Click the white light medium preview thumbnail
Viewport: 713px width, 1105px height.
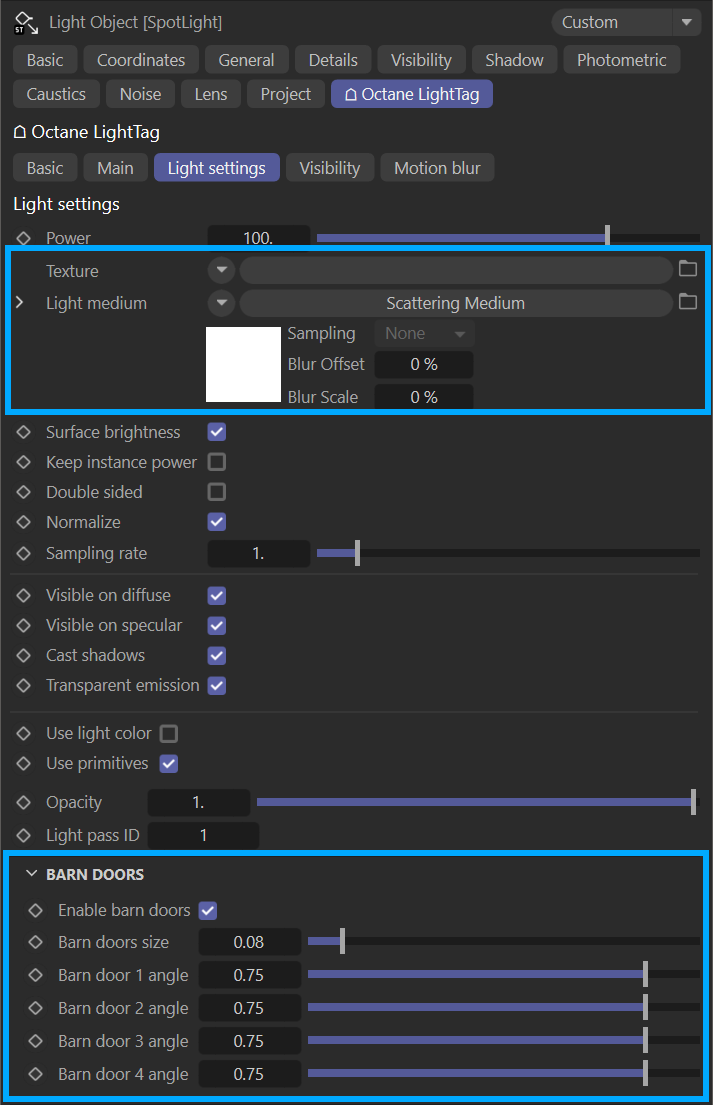pyautogui.click(x=243, y=365)
